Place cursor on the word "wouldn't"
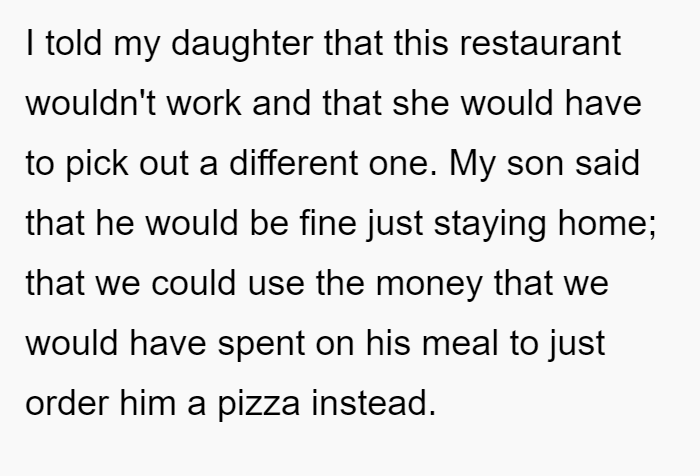The image size is (700, 476). [91, 103]
